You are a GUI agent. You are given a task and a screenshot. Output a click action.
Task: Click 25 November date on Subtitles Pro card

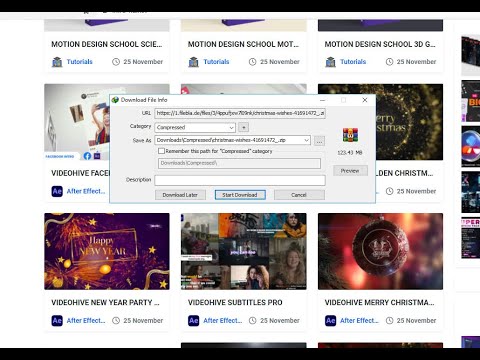pyautogui.click(x=280, y=320)
